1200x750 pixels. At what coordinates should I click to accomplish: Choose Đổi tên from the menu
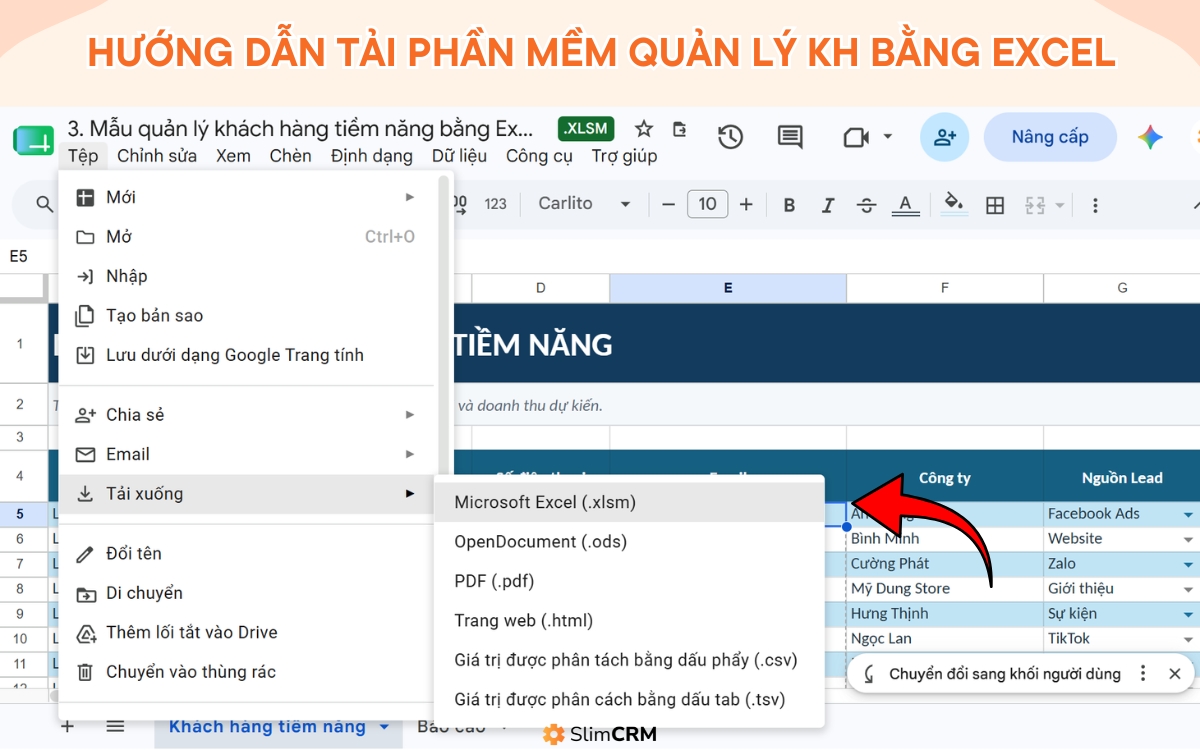pyautogui.click(x=247, y=553)
